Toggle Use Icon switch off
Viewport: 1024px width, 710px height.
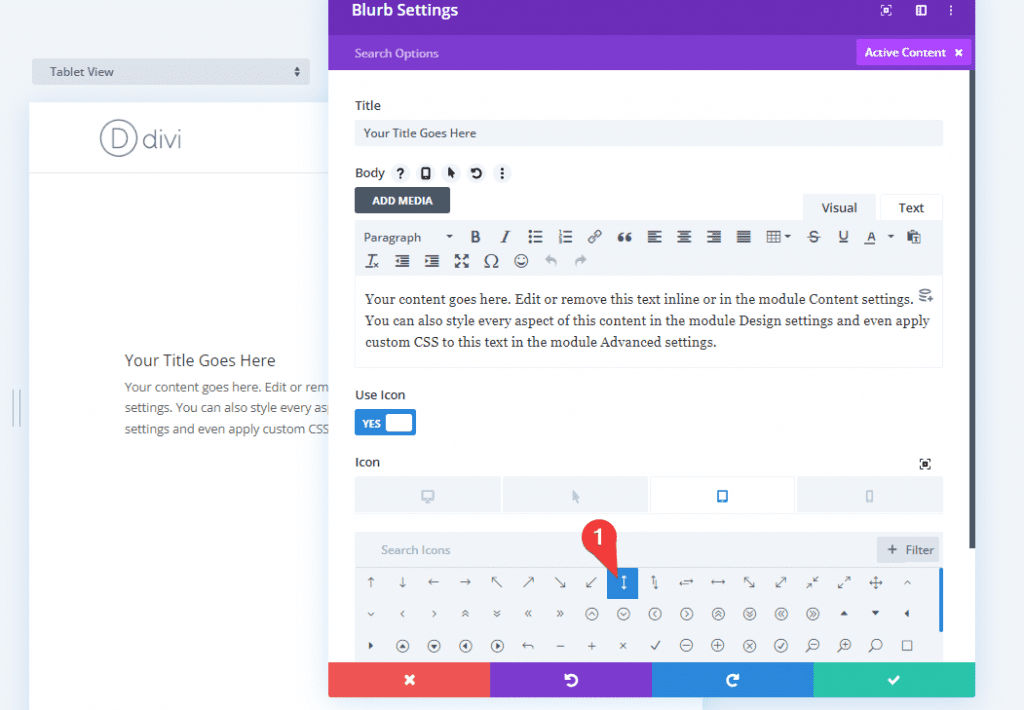coord(385,423)
